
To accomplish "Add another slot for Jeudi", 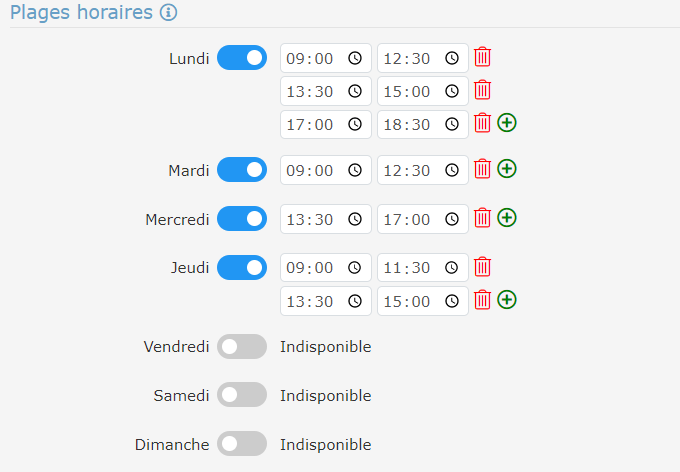I will [x=507, y=299].
